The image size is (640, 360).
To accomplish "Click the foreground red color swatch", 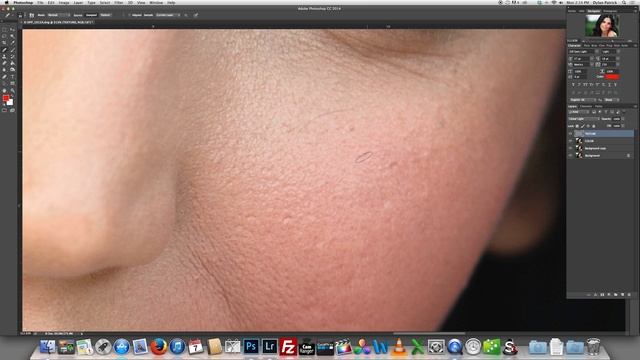I will coord(5,98).
